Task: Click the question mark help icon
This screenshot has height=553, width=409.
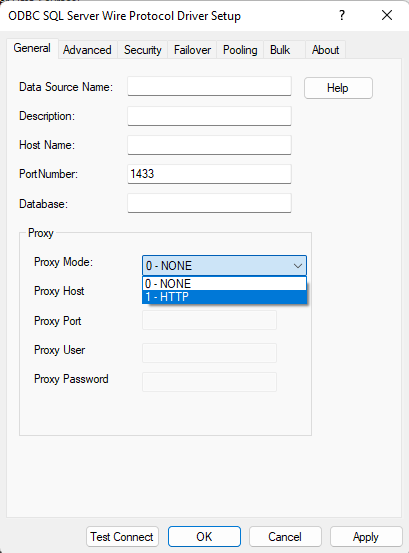Action: (342, 15)
